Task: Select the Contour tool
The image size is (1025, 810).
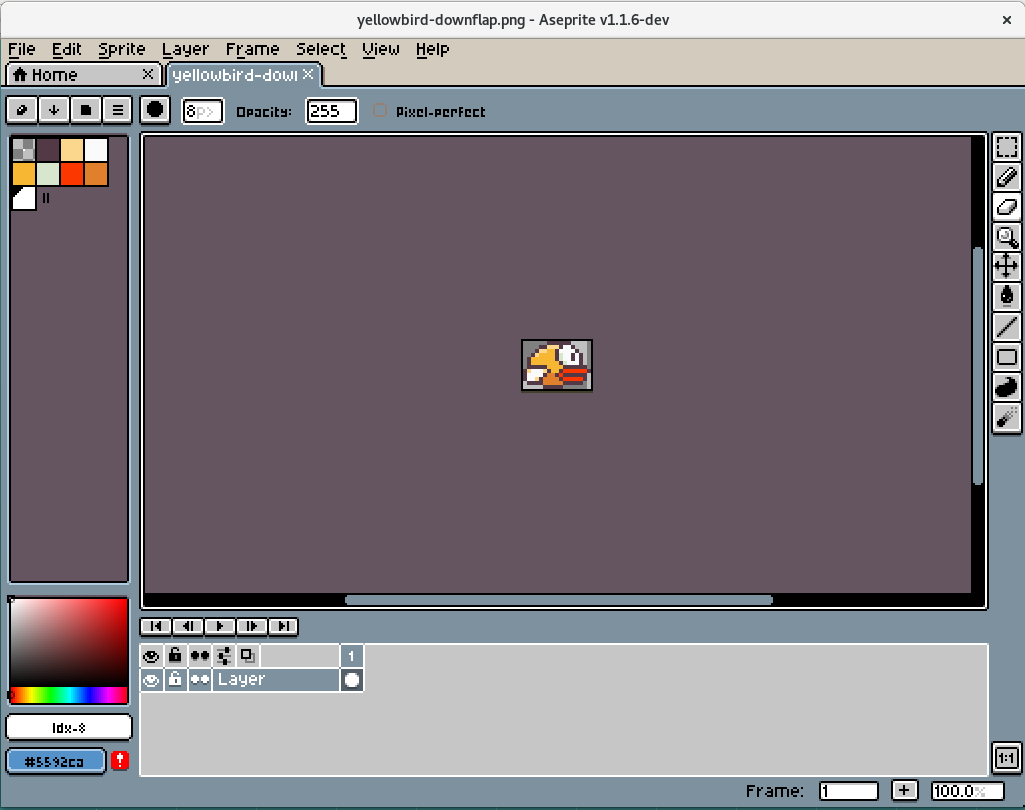Action: coord(1007,387)
